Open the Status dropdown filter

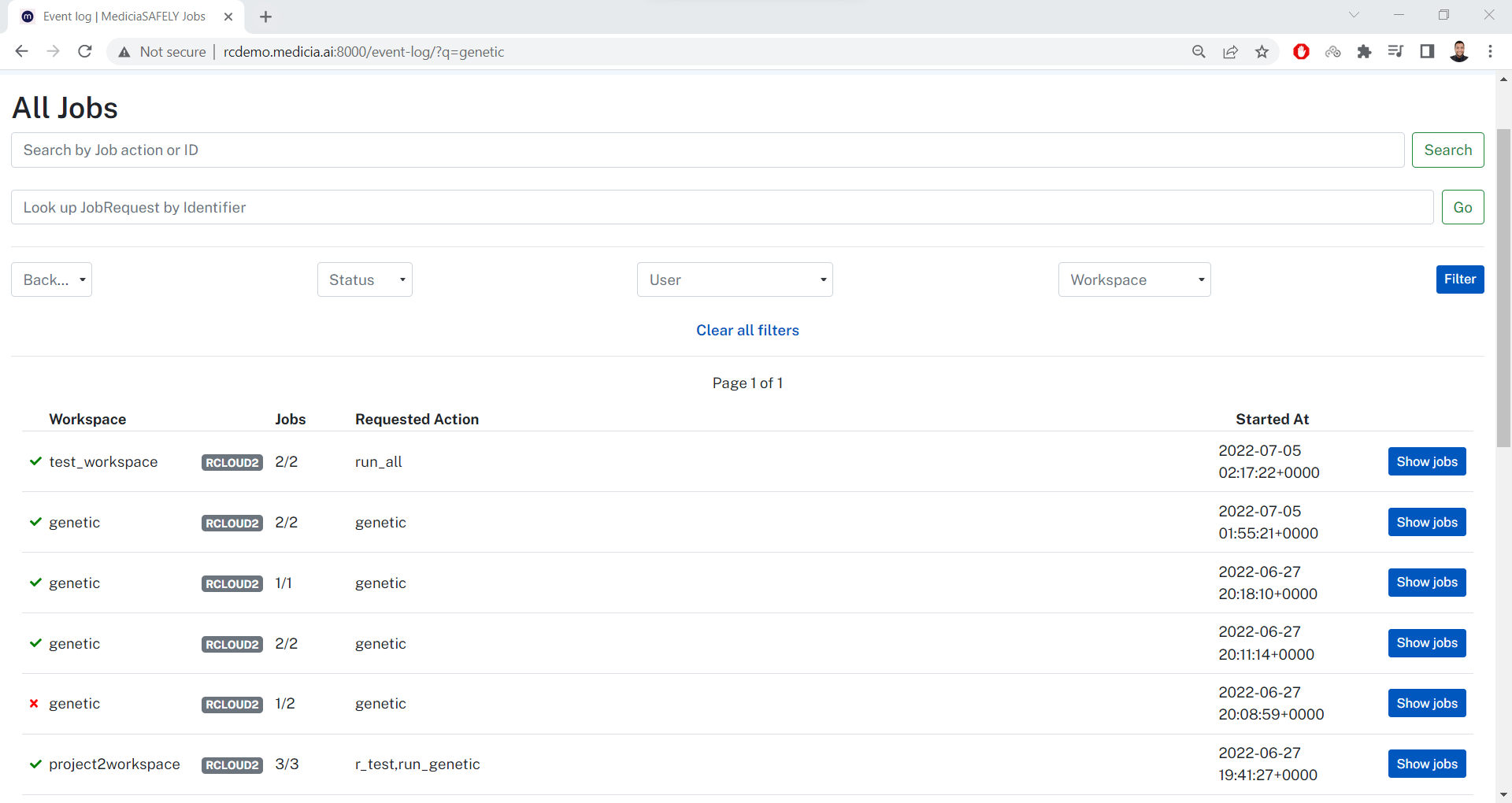(x=365, y=279)
